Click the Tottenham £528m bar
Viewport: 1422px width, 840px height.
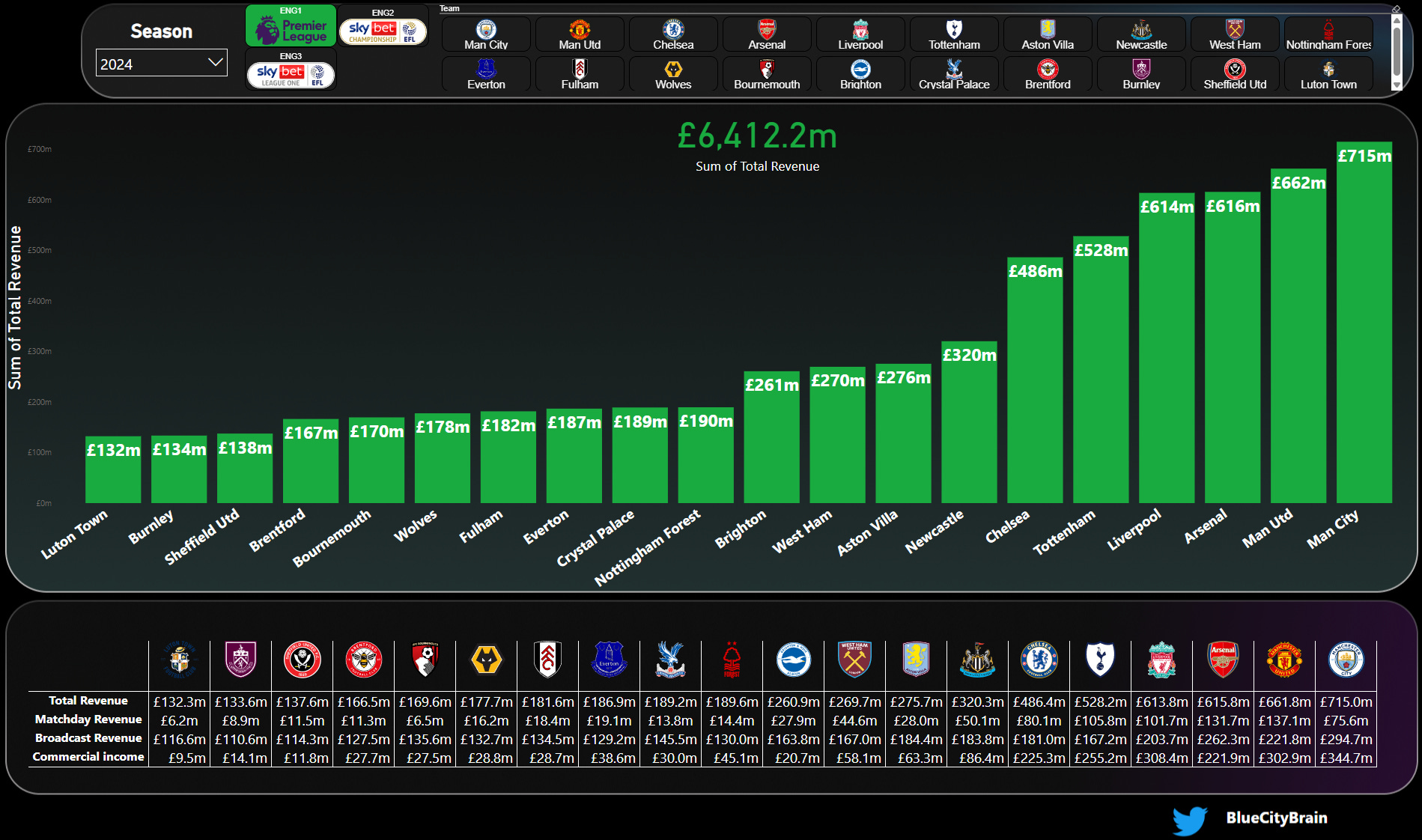click(x=1101, y=370)
